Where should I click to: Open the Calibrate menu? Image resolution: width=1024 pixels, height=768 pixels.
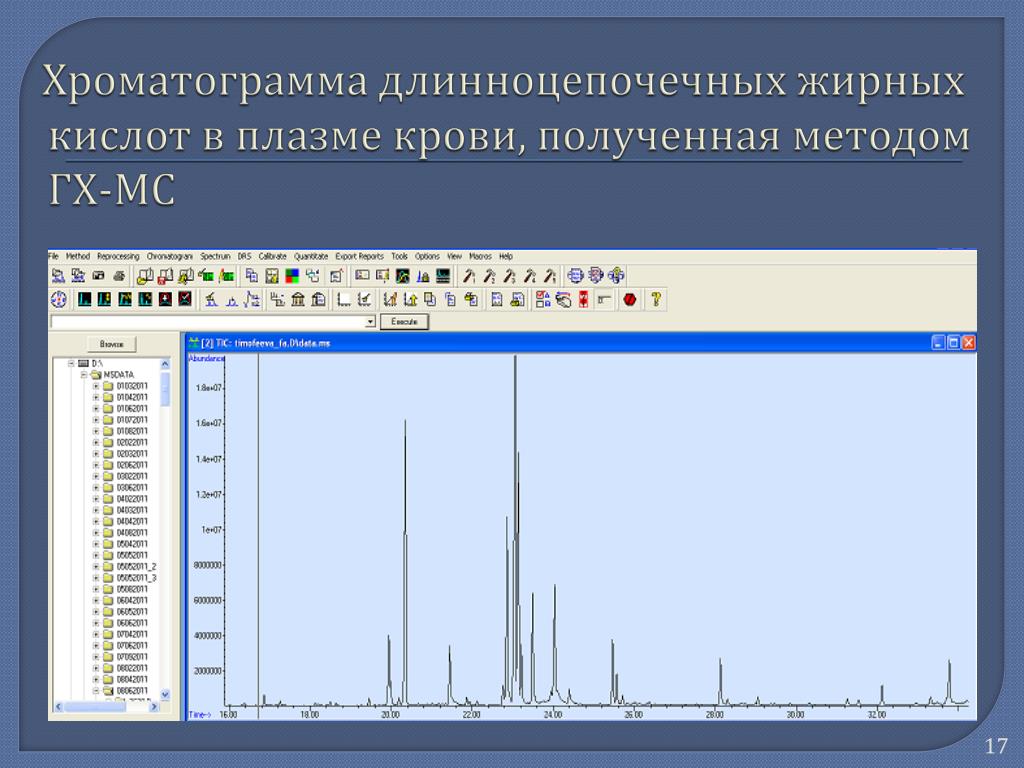point(272,257)
